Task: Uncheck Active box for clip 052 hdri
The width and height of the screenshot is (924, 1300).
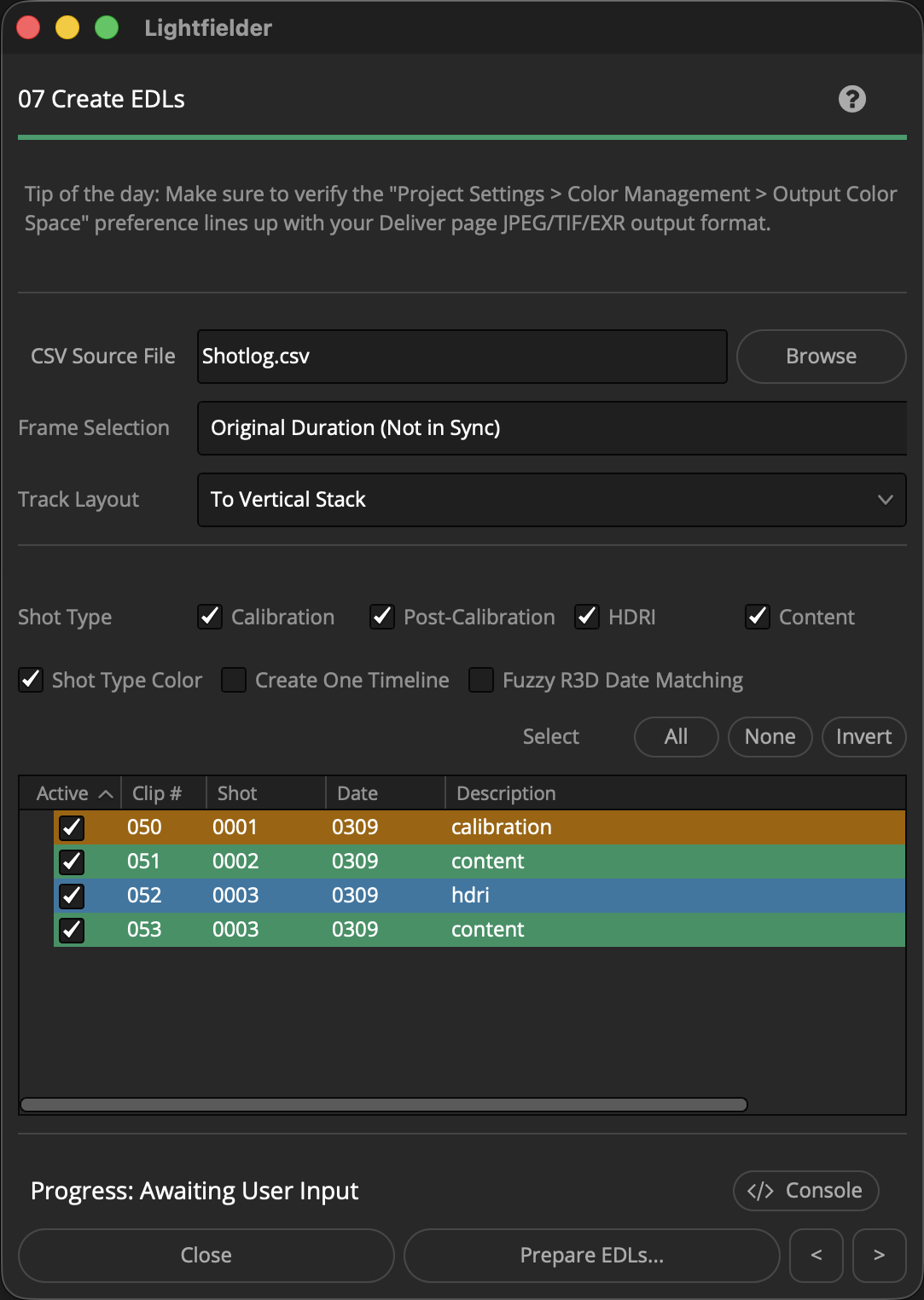Action: (72, 896)
